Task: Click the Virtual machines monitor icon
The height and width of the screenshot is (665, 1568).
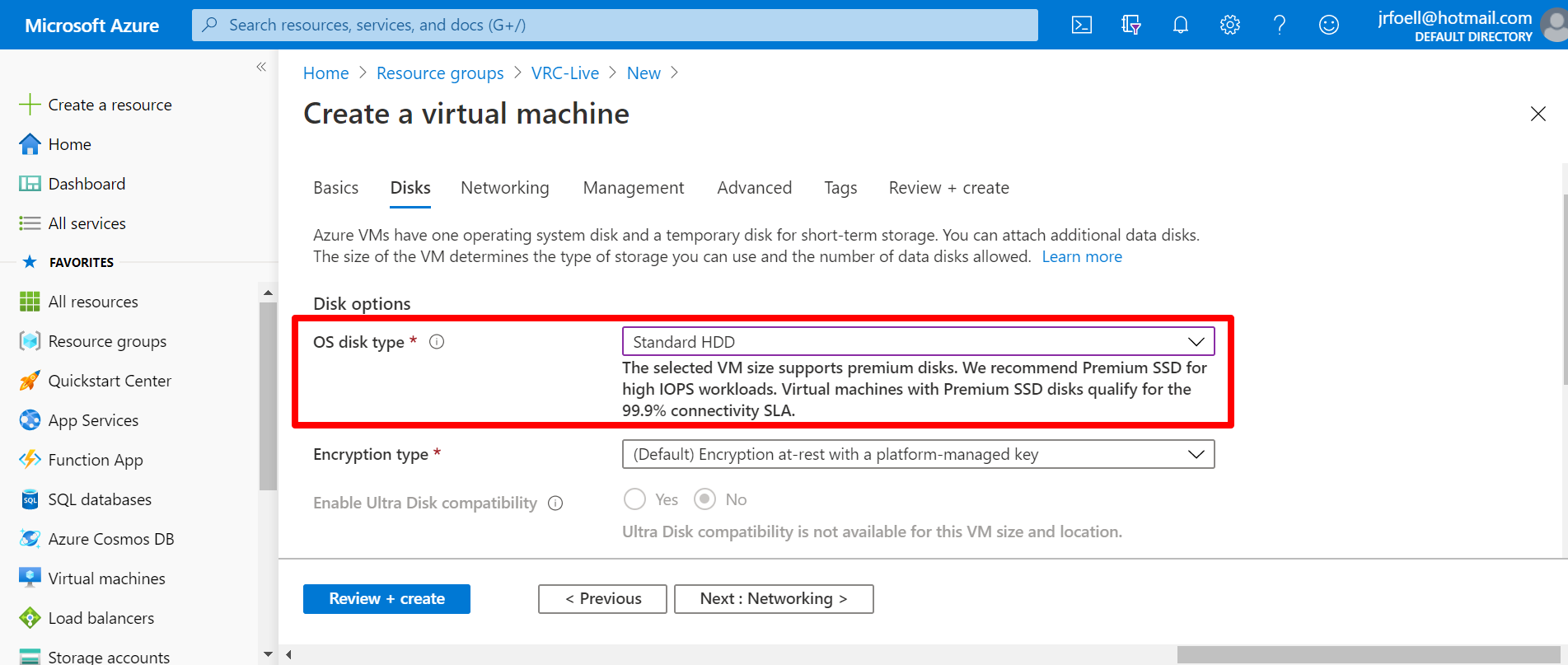Action: point(30,578)
